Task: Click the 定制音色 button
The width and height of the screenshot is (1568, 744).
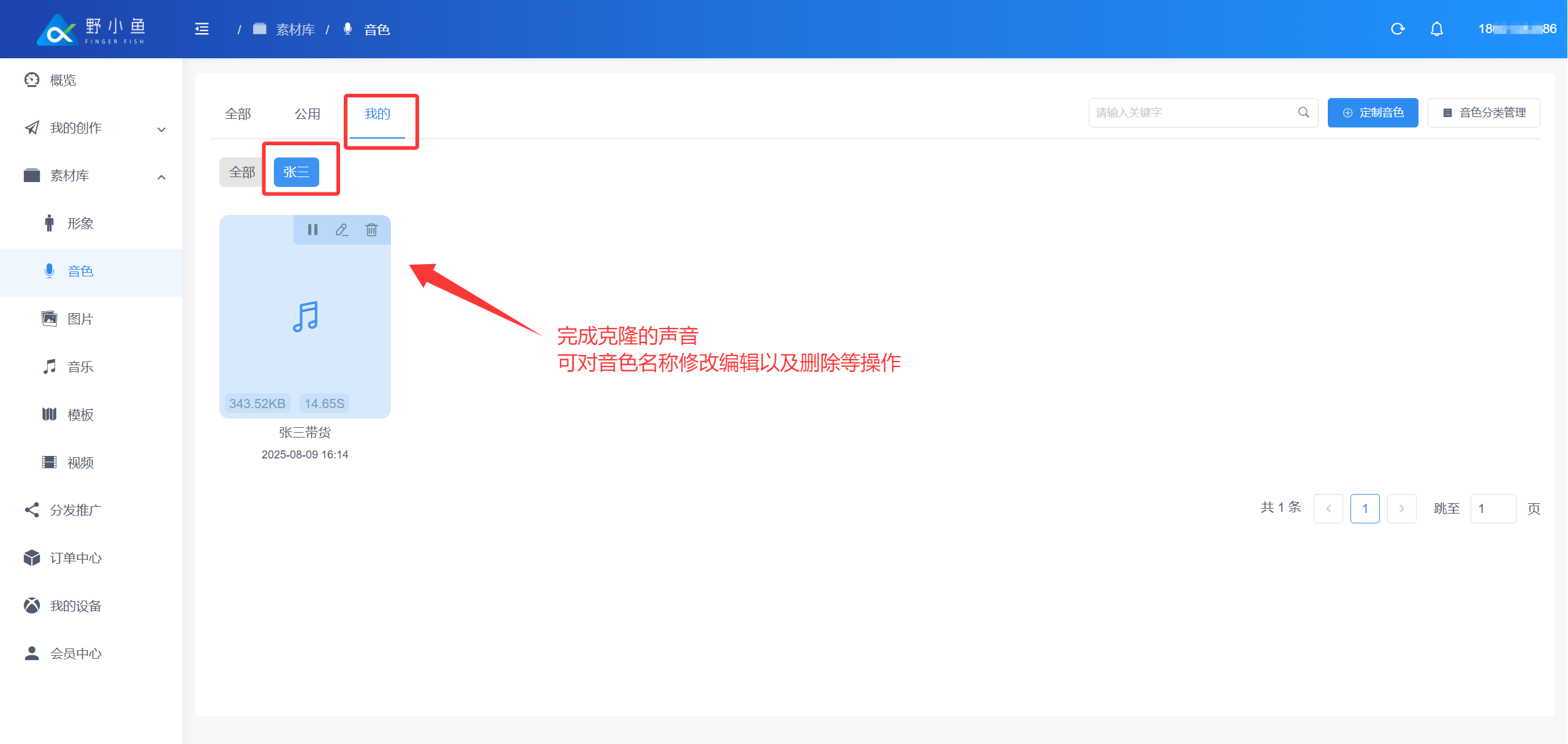Action: pos(1373,113)
